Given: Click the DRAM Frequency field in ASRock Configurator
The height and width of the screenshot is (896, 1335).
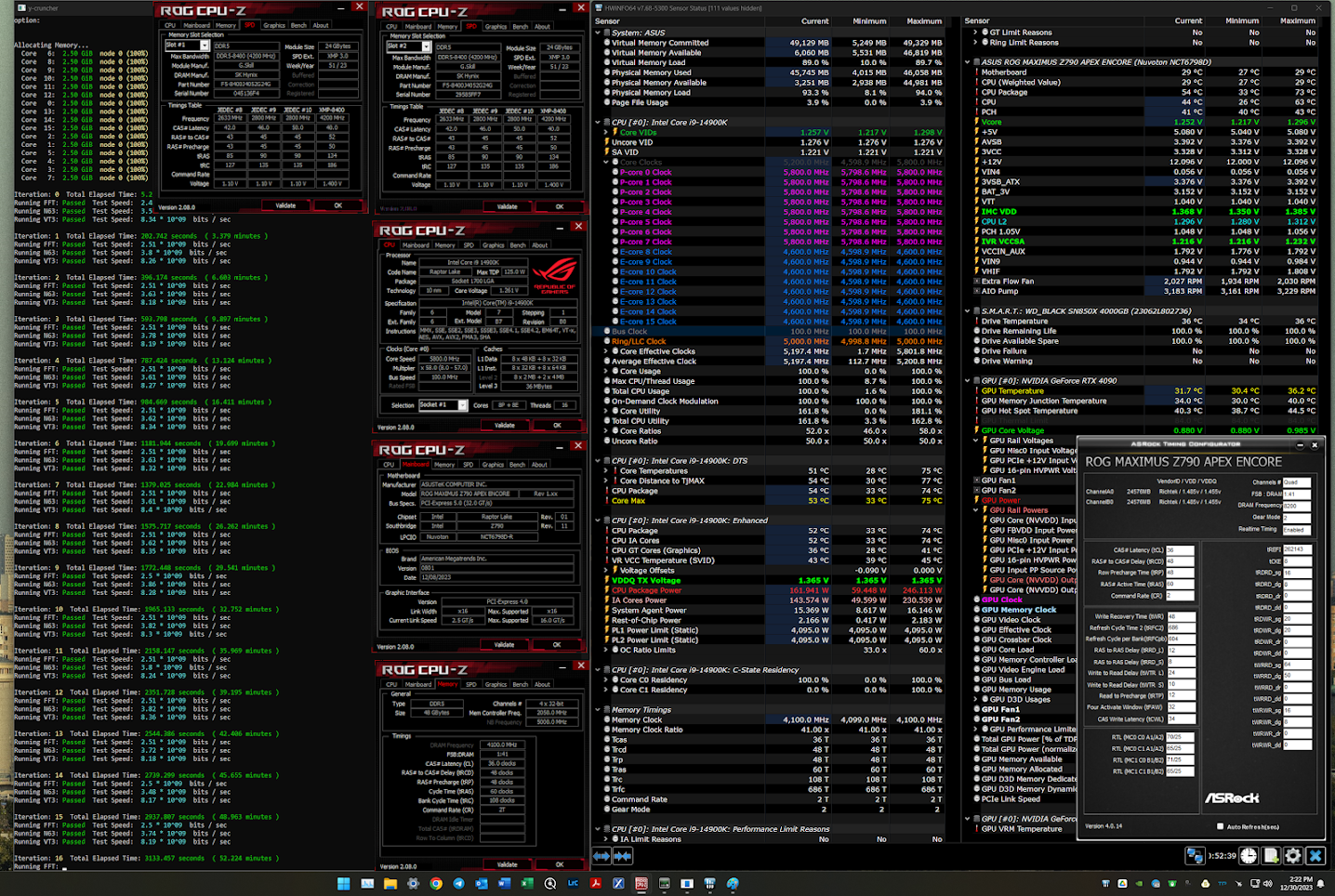Looking at the screenshot, I should pos(1297,506).
